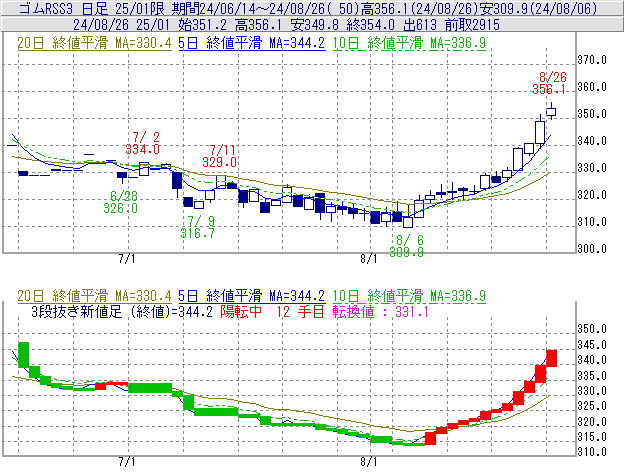Click lower chart 20日 終値平滑 MA=330.4 legend
This screenshot has height=475, width=624.
pos(94,296)
